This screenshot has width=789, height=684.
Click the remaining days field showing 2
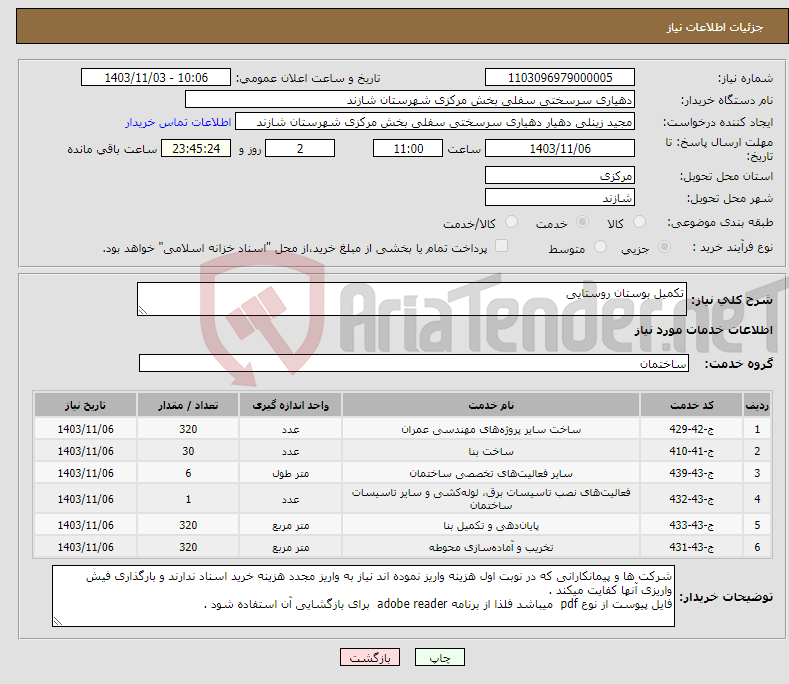(x=300, y=148)
